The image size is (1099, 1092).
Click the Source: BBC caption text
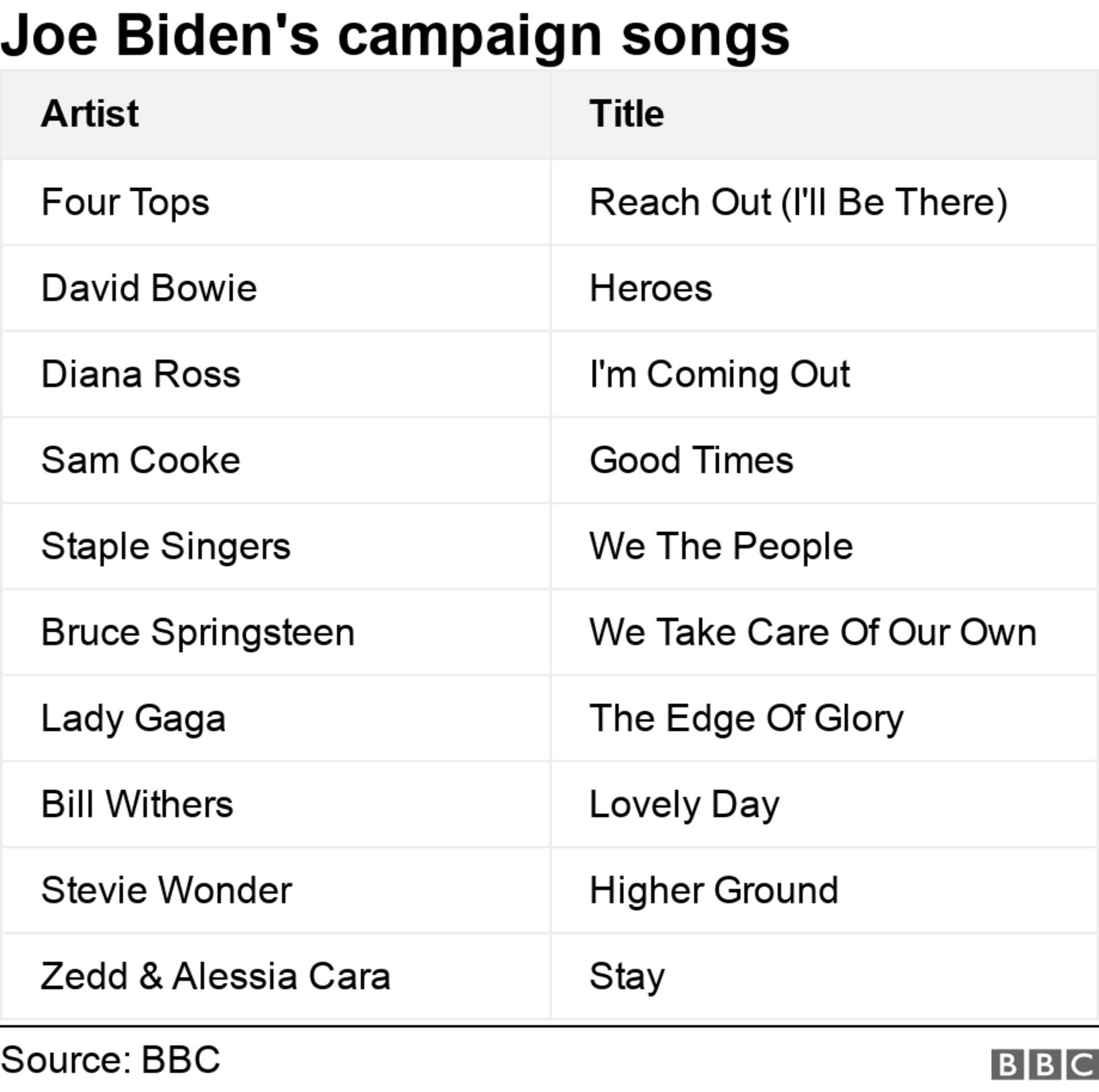110,1060
